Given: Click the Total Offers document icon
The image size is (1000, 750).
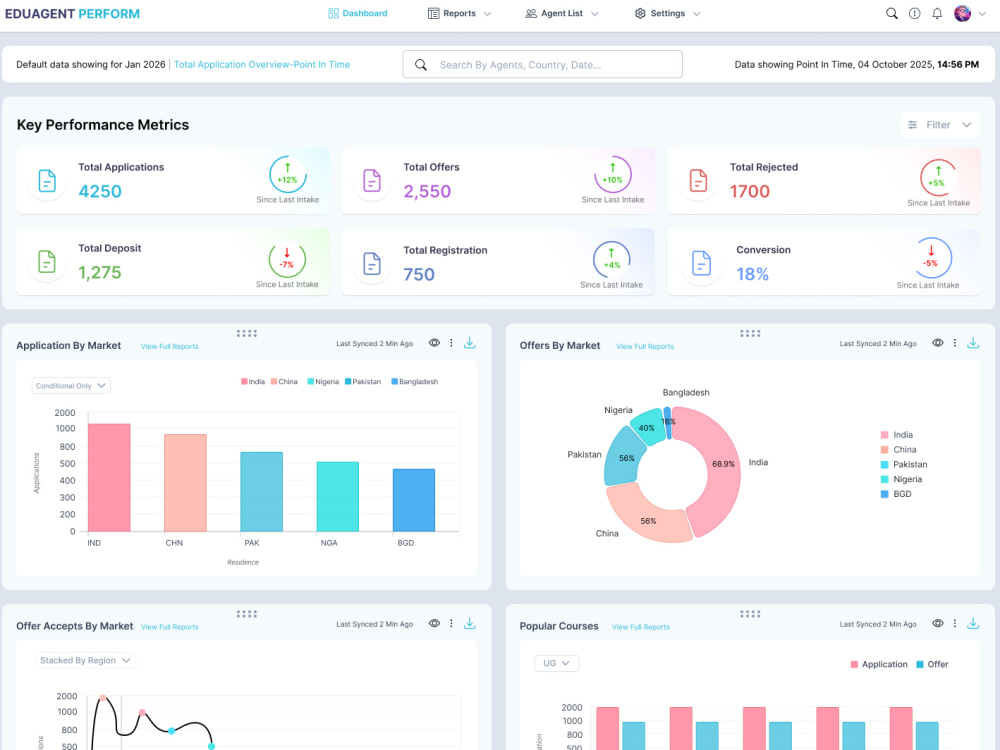Looking at the screenshot, I should click(x=372, y=181).
